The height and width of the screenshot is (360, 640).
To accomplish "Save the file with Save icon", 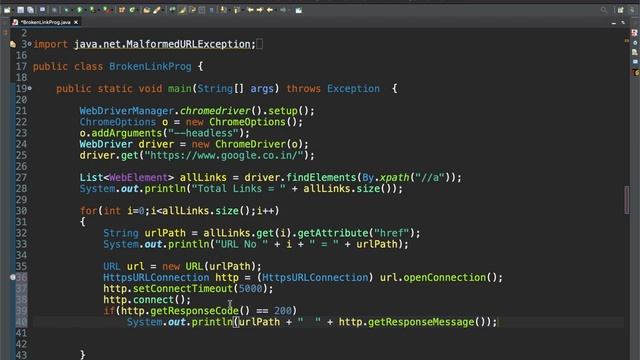I will click(20, 10).
